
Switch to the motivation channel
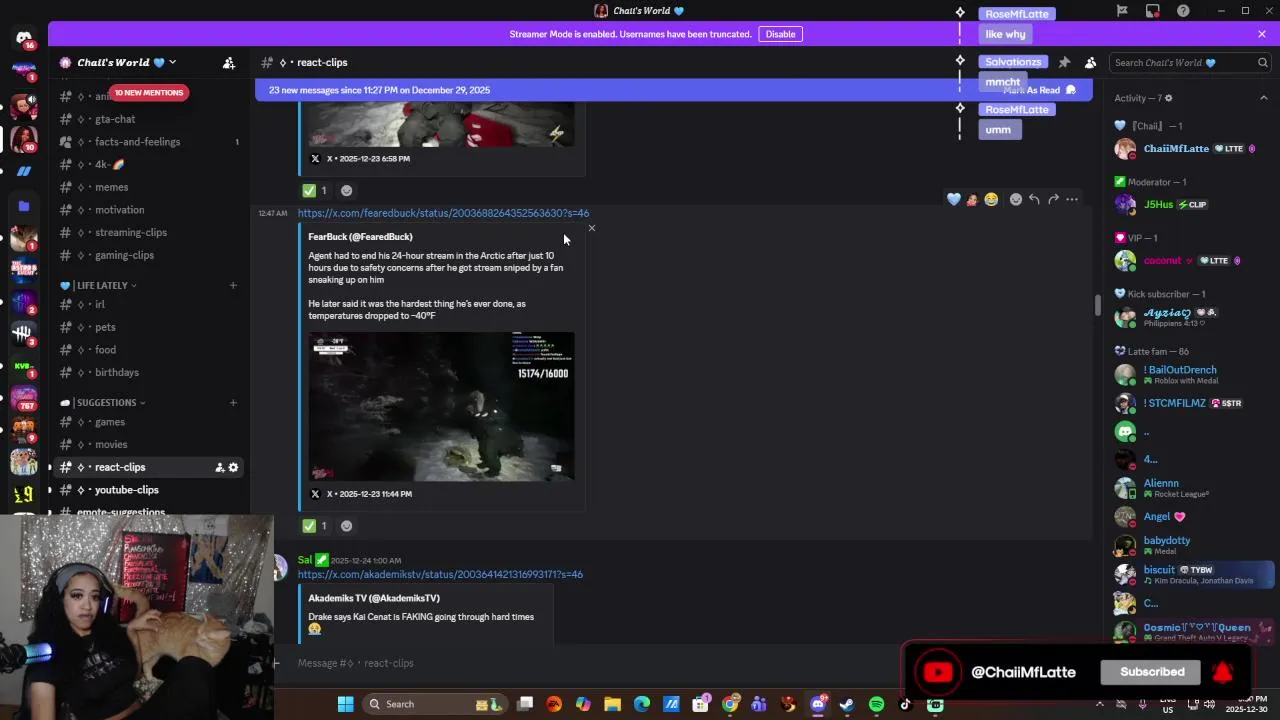(x=150, y=210)
